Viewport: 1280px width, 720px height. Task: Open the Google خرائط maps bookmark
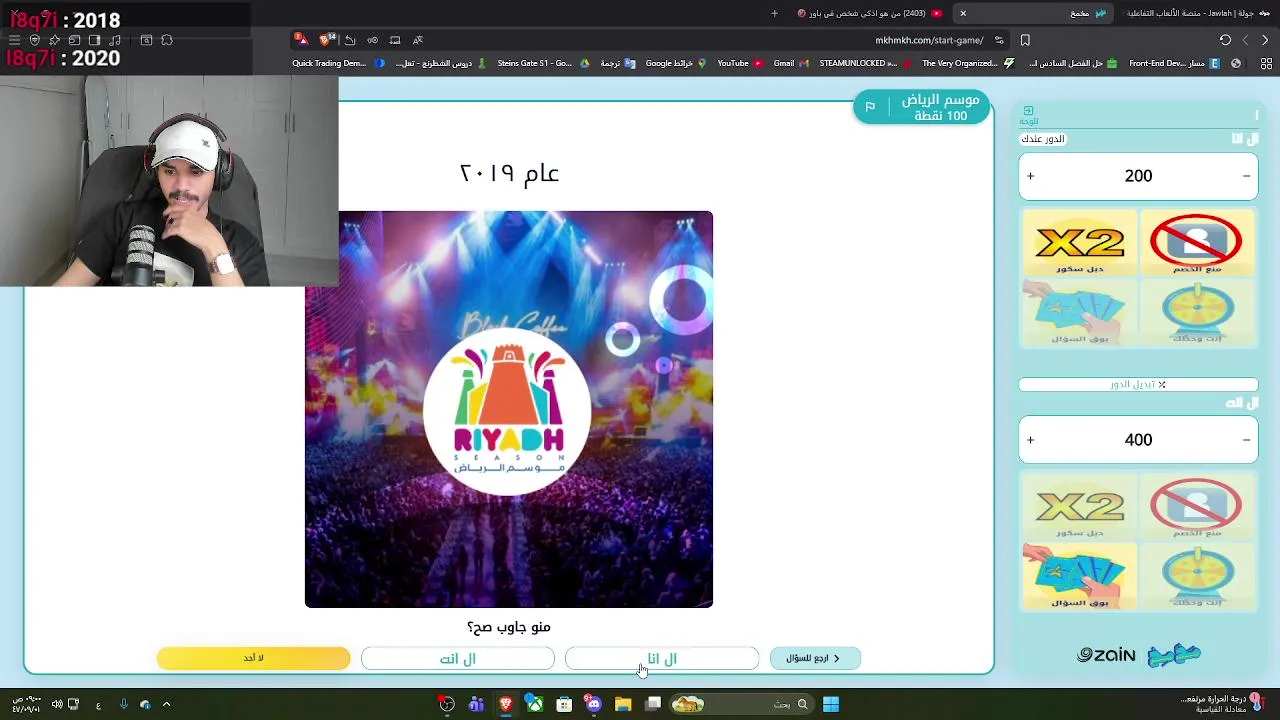click(x=675, y=63)
